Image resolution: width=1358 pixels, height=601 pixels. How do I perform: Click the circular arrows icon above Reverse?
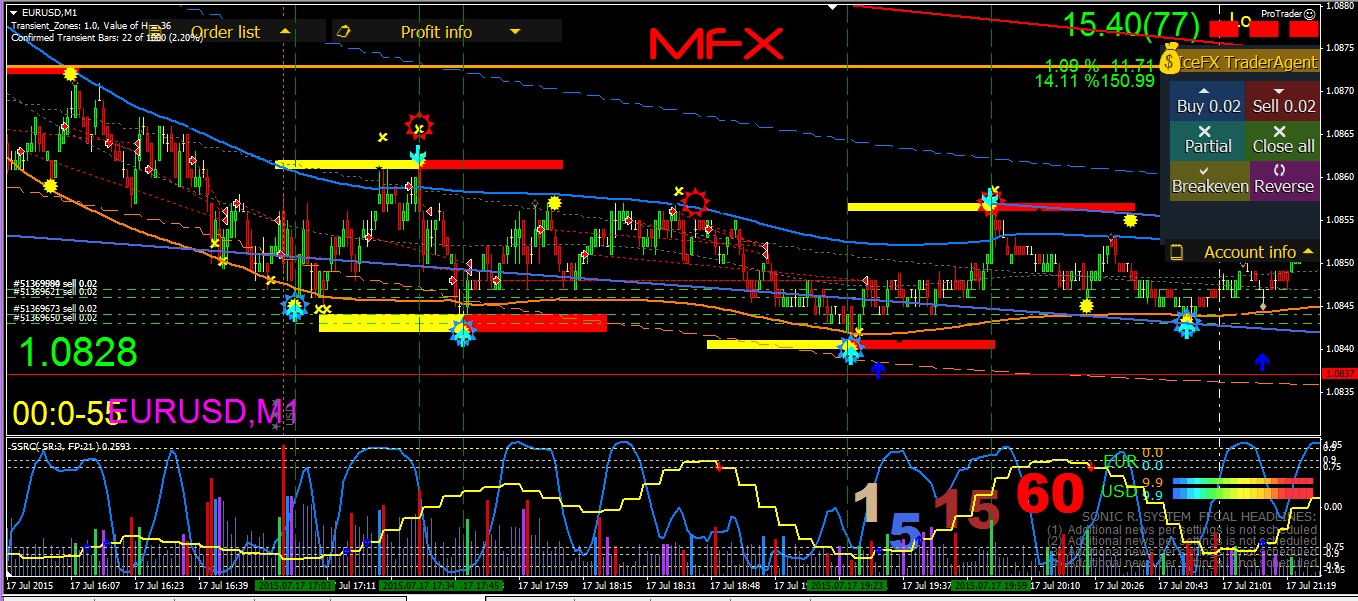coord(1279,170)
